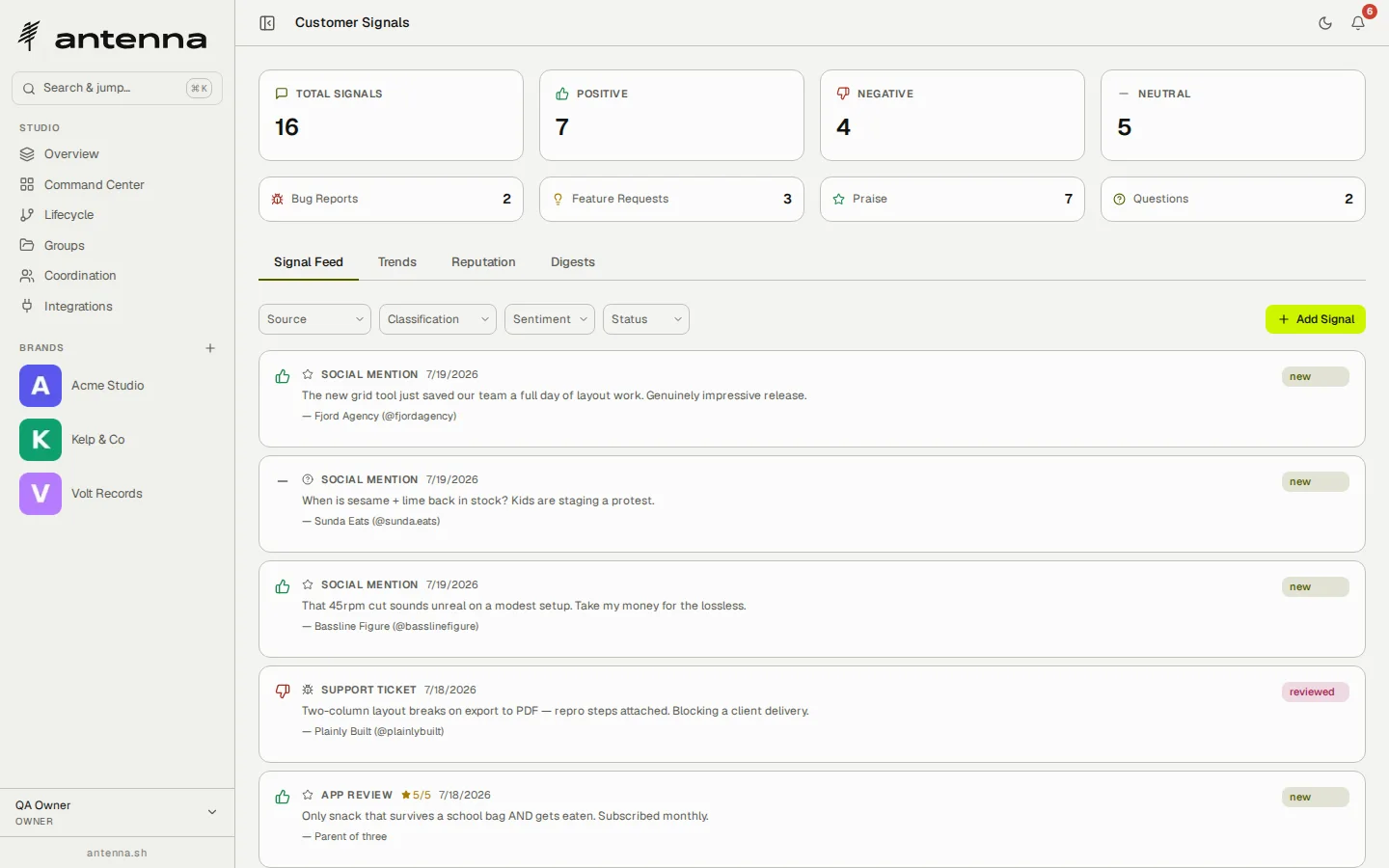Open Overview in sidebar
Image resolution: width=1389 pixels, height=868 pixels.
(117, 154)
